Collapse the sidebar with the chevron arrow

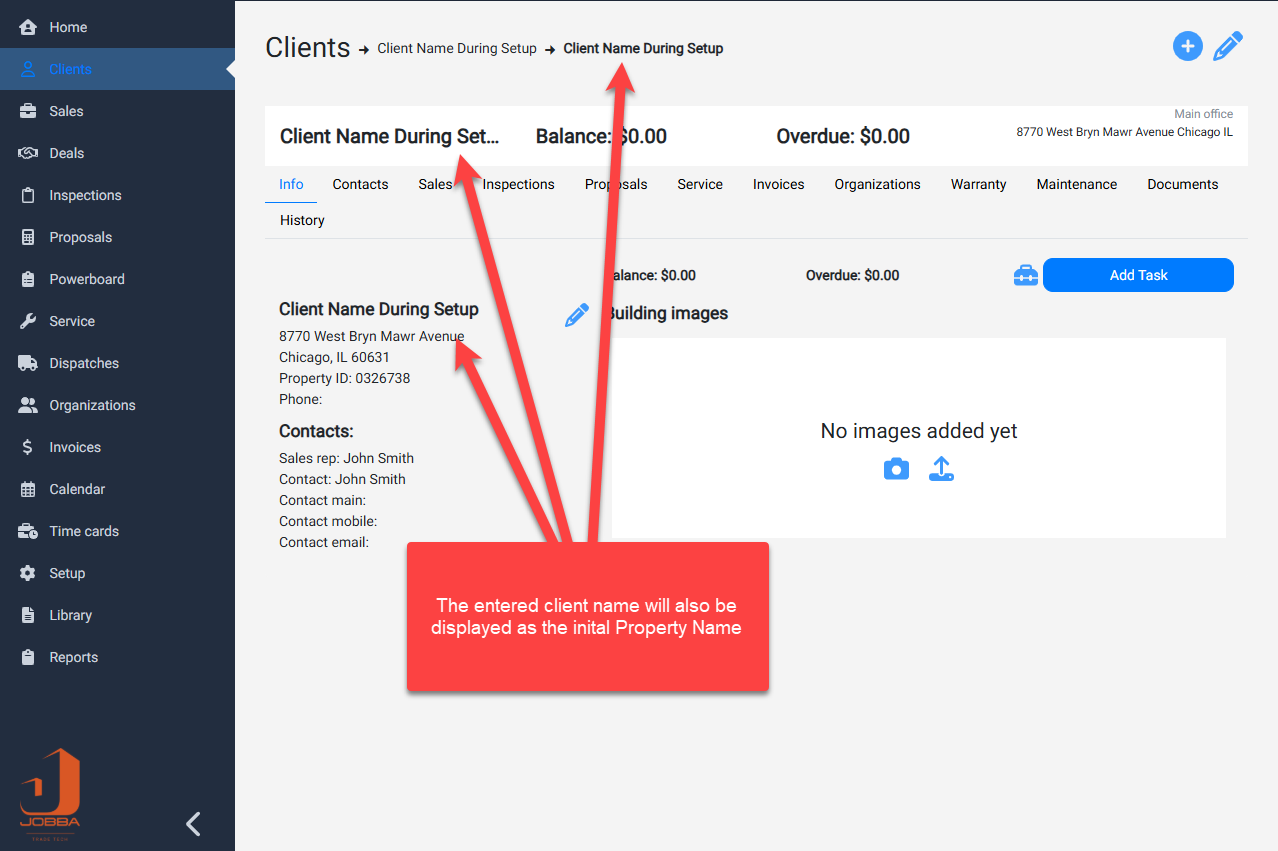tap(194, 823)
